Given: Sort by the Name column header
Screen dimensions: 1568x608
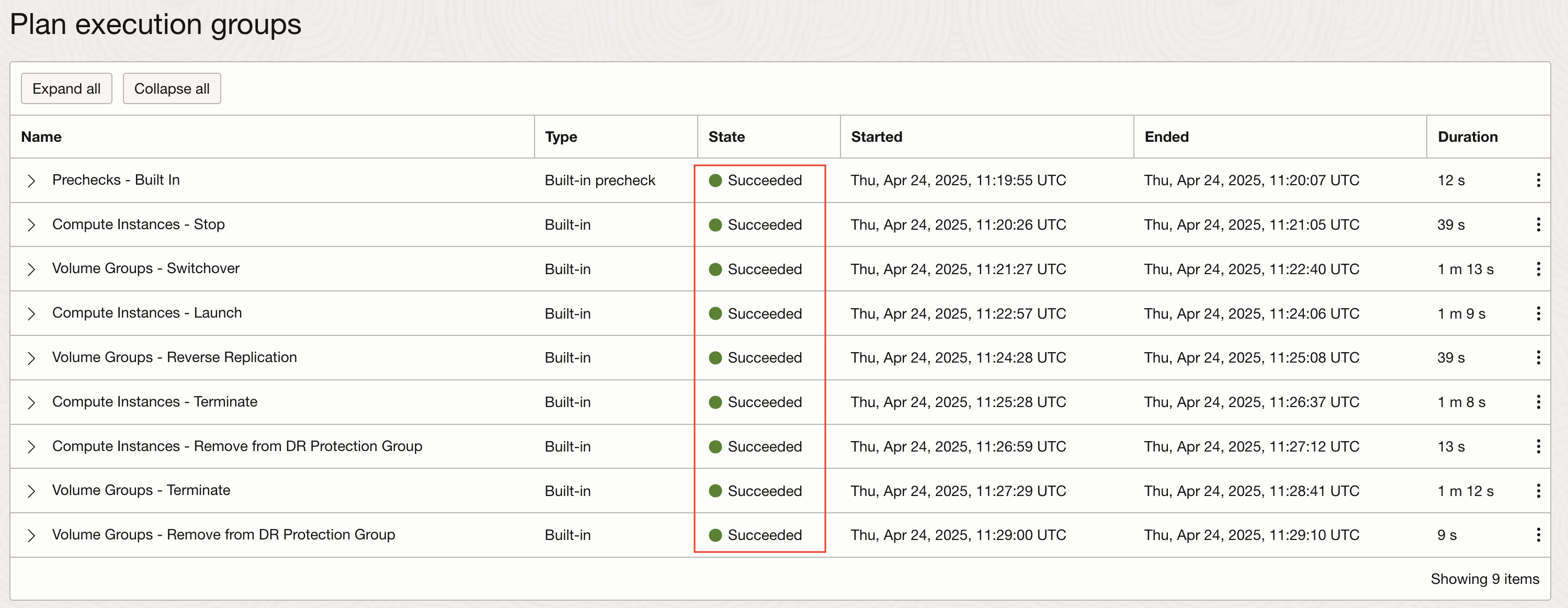Looking at the screenshot, I should [41, 137].
